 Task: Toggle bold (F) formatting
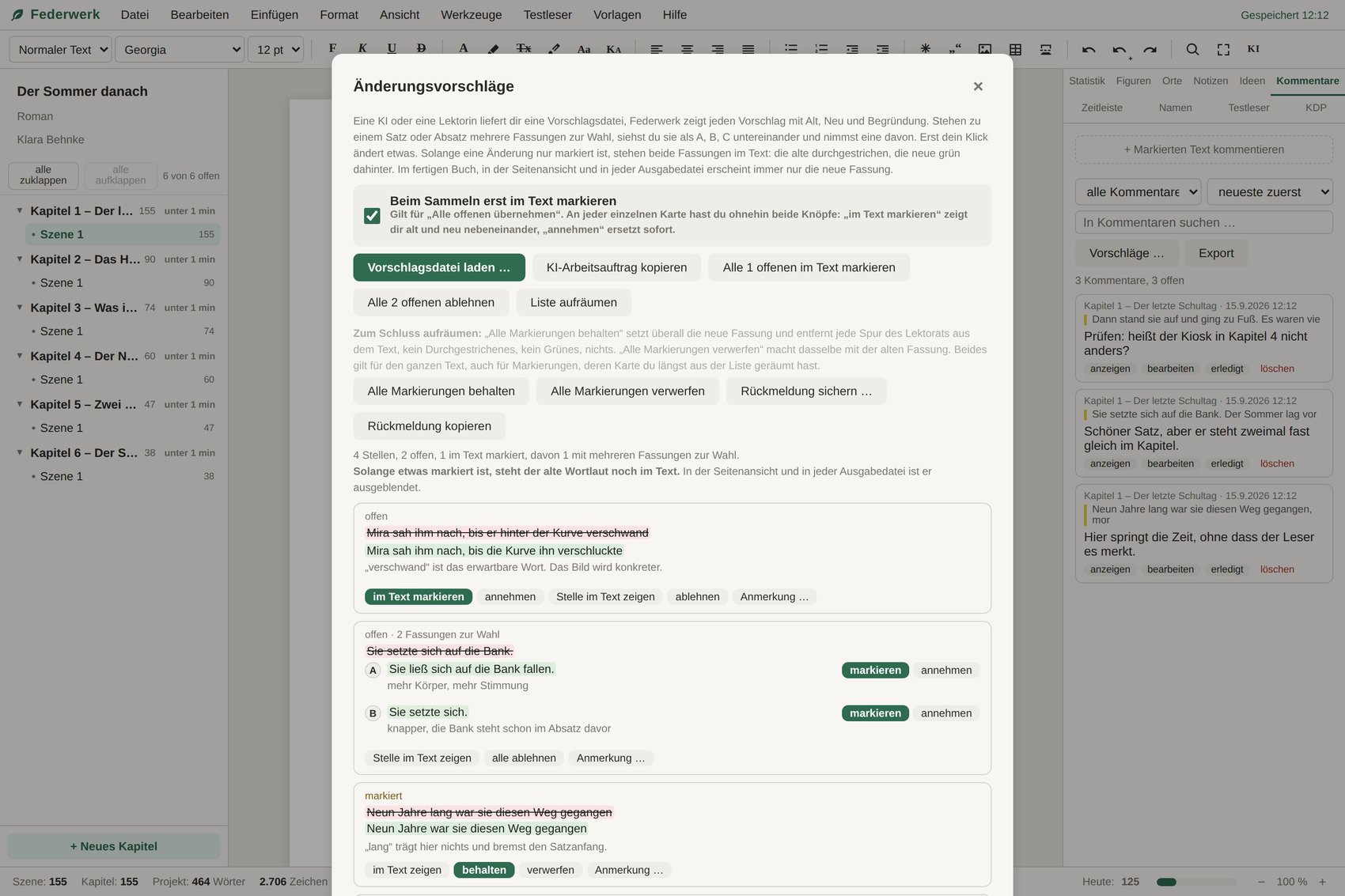332,49
